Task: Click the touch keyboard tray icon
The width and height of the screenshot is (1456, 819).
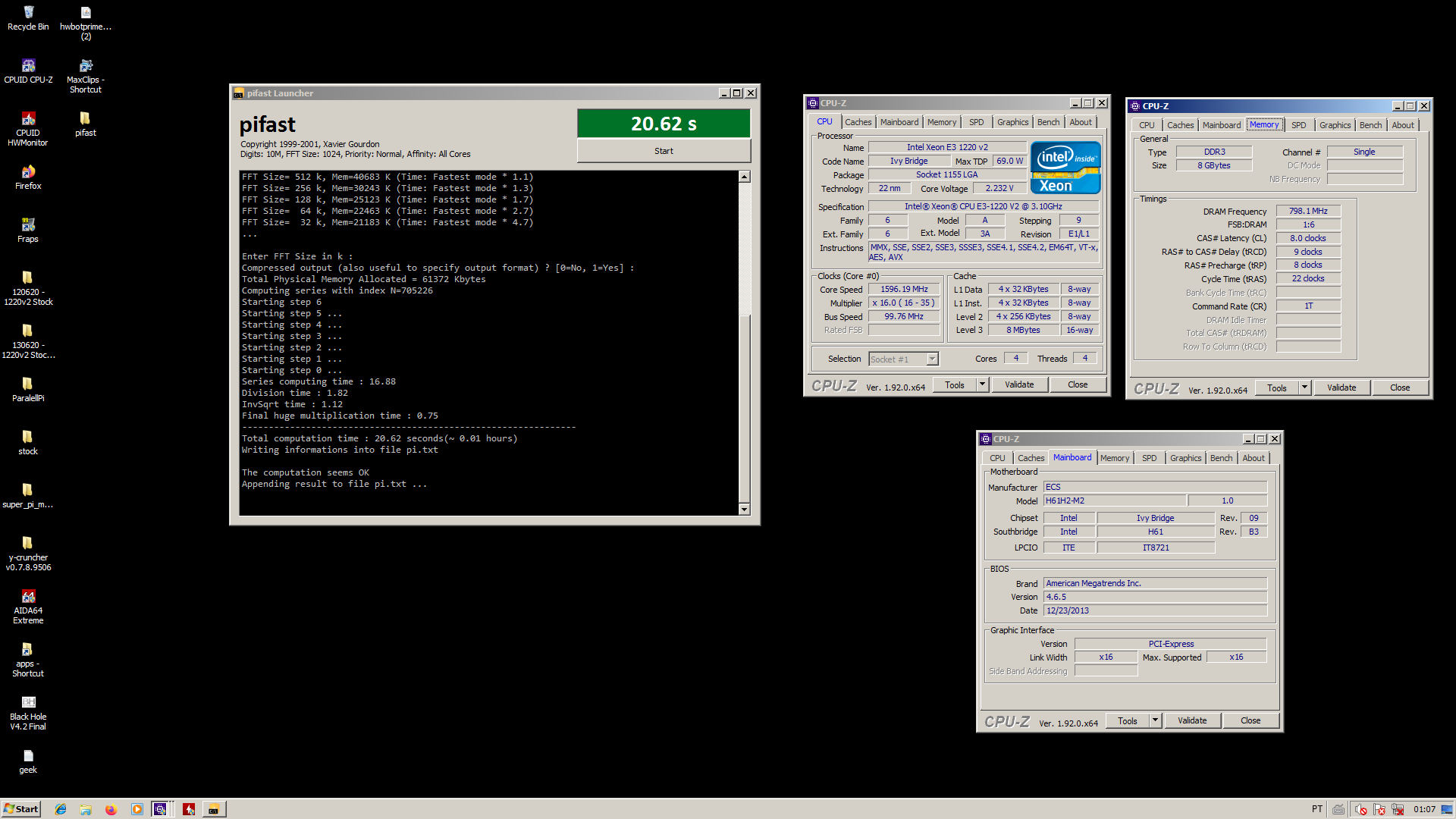Action: (x=1338, y=809)
